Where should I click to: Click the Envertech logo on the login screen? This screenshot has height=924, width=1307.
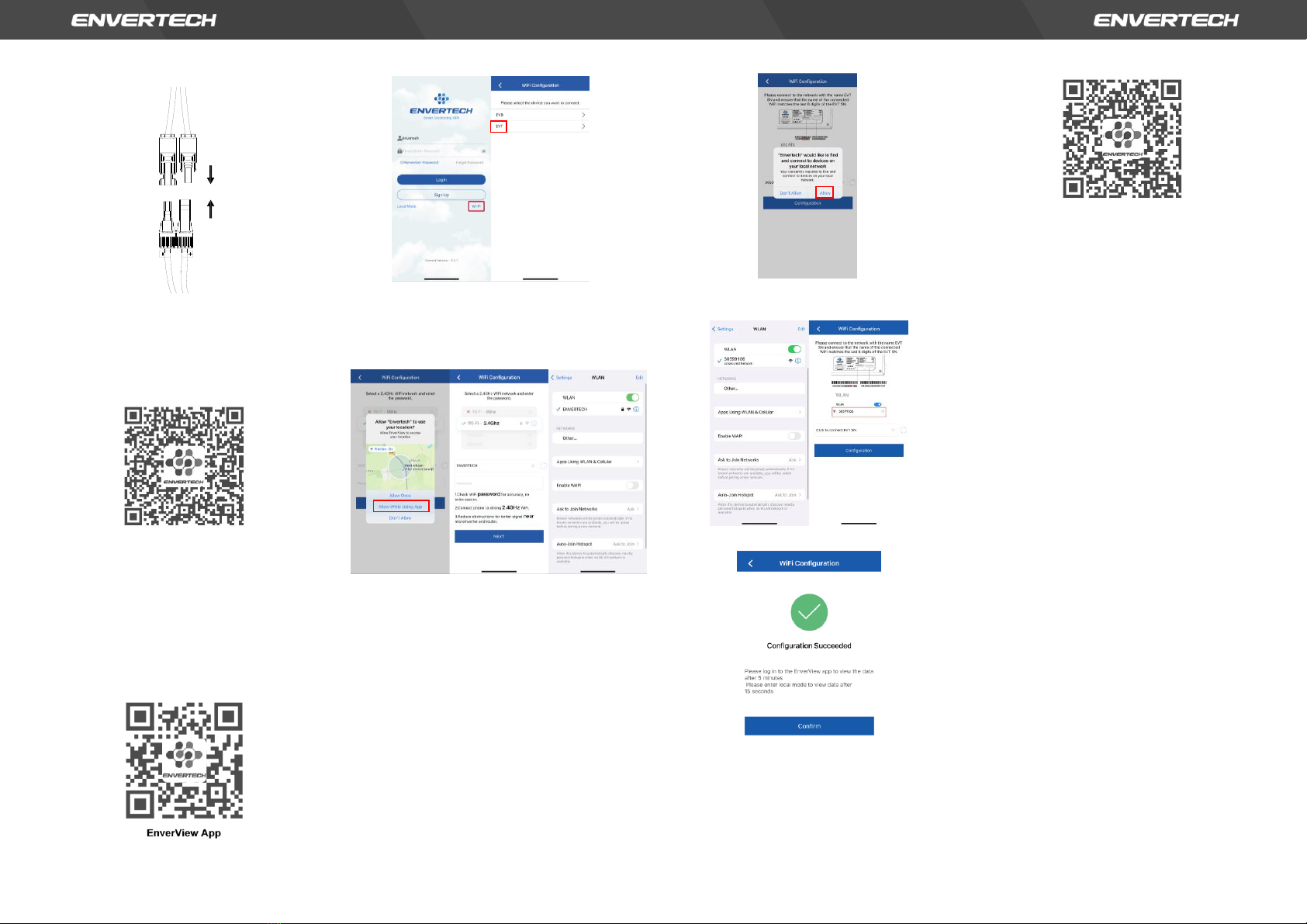pyautogui.click(x=441, y=105)
